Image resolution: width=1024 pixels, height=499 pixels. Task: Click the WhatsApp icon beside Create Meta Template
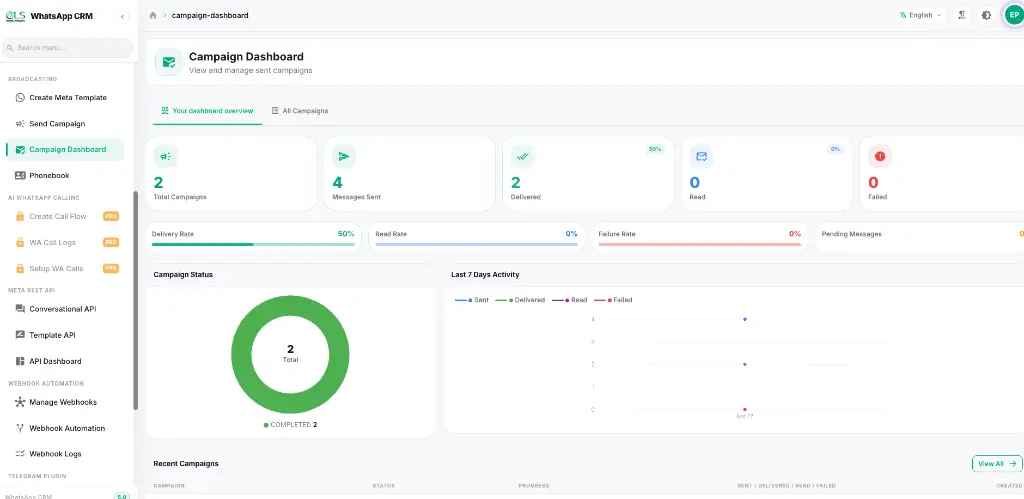20,98
